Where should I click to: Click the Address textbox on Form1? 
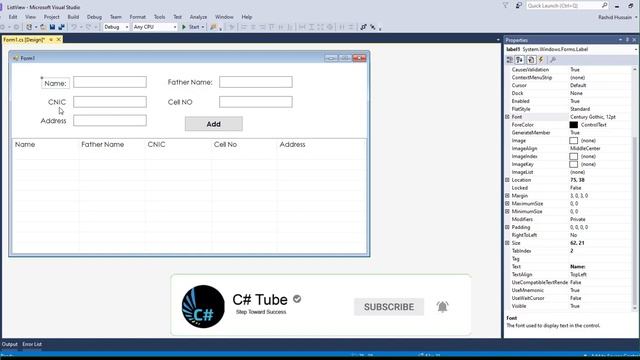point(110,120)
